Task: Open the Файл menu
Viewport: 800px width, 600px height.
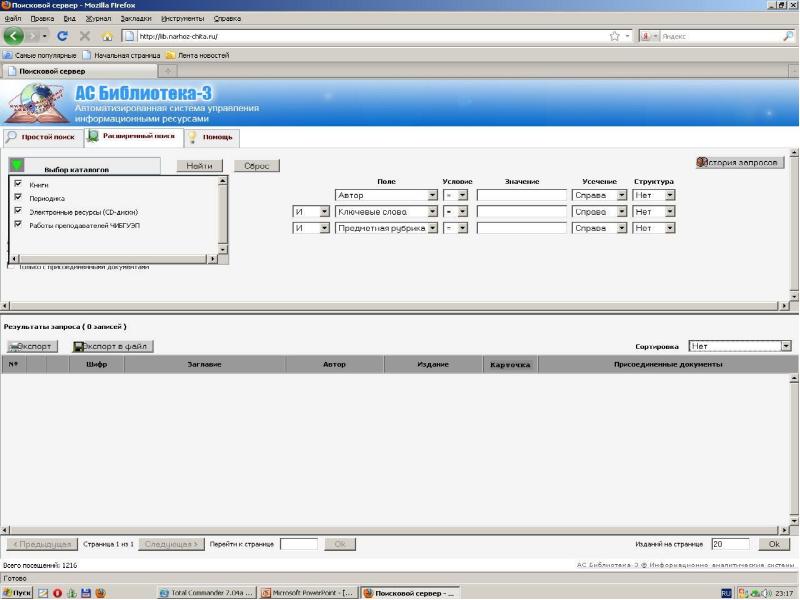Action: click(13, 18)
